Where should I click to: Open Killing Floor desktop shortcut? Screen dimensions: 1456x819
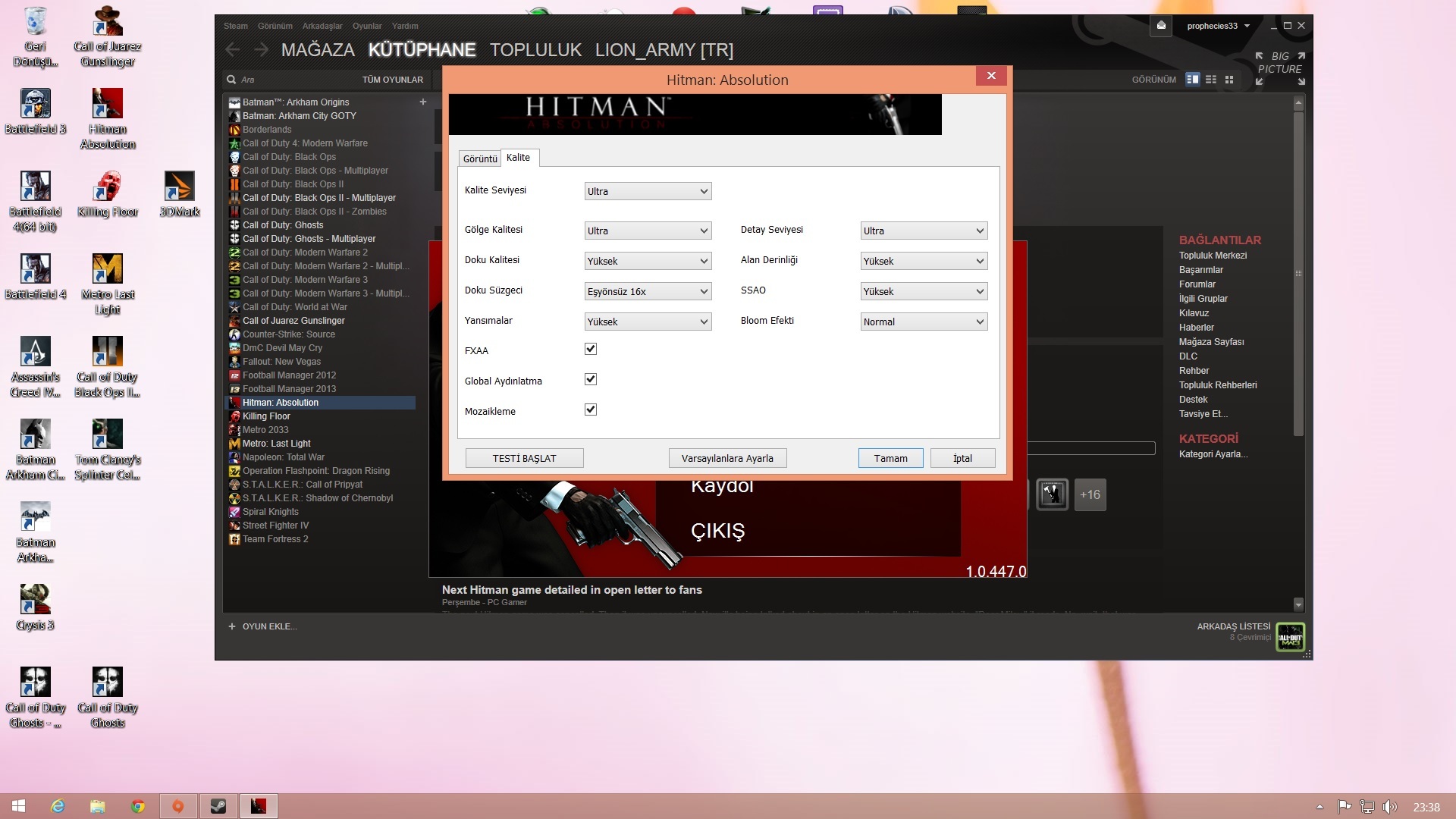tap(108, 194)
